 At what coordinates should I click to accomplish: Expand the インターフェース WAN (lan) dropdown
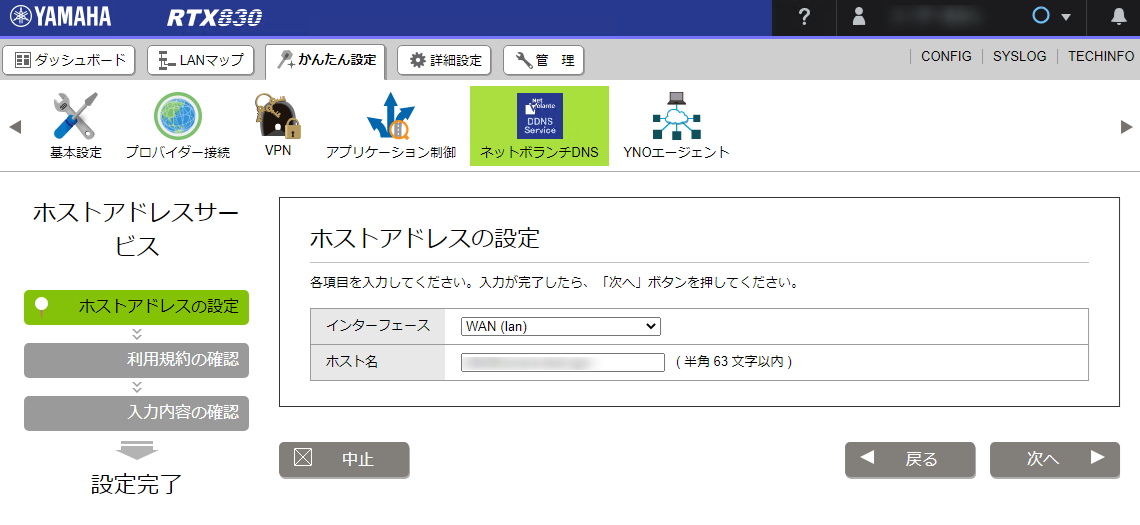point(560,326)
